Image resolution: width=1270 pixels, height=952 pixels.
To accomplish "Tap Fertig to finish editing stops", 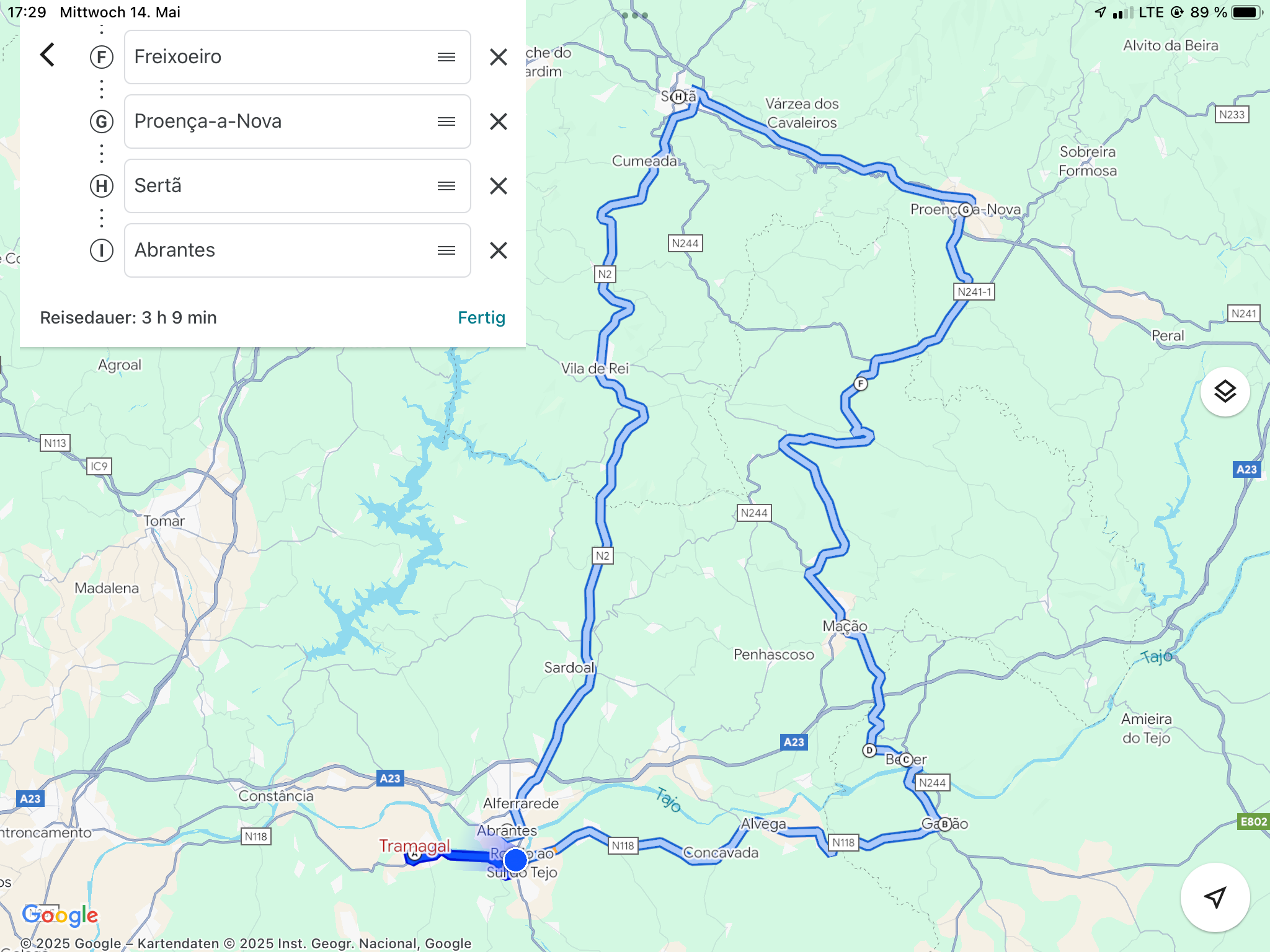I will pos(481,317).
